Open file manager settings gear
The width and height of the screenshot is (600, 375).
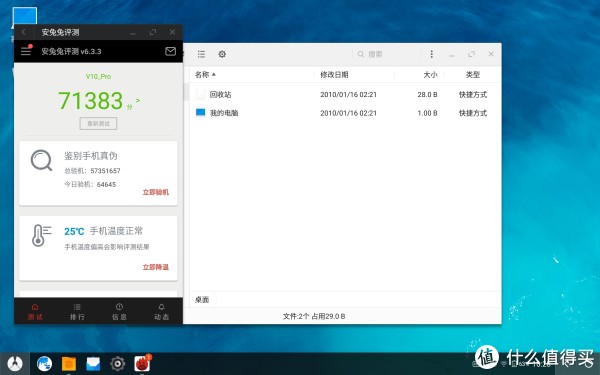(x=222, y=54)
